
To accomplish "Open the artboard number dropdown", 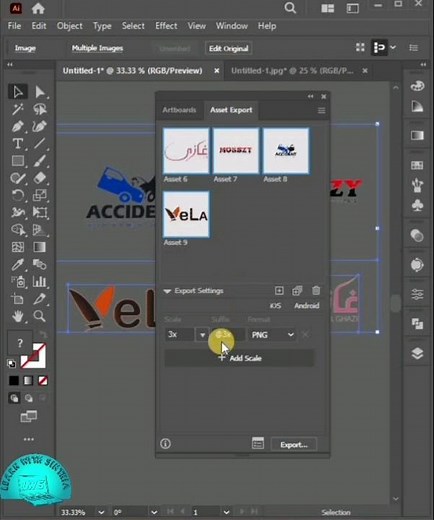I will coord(226,512).
